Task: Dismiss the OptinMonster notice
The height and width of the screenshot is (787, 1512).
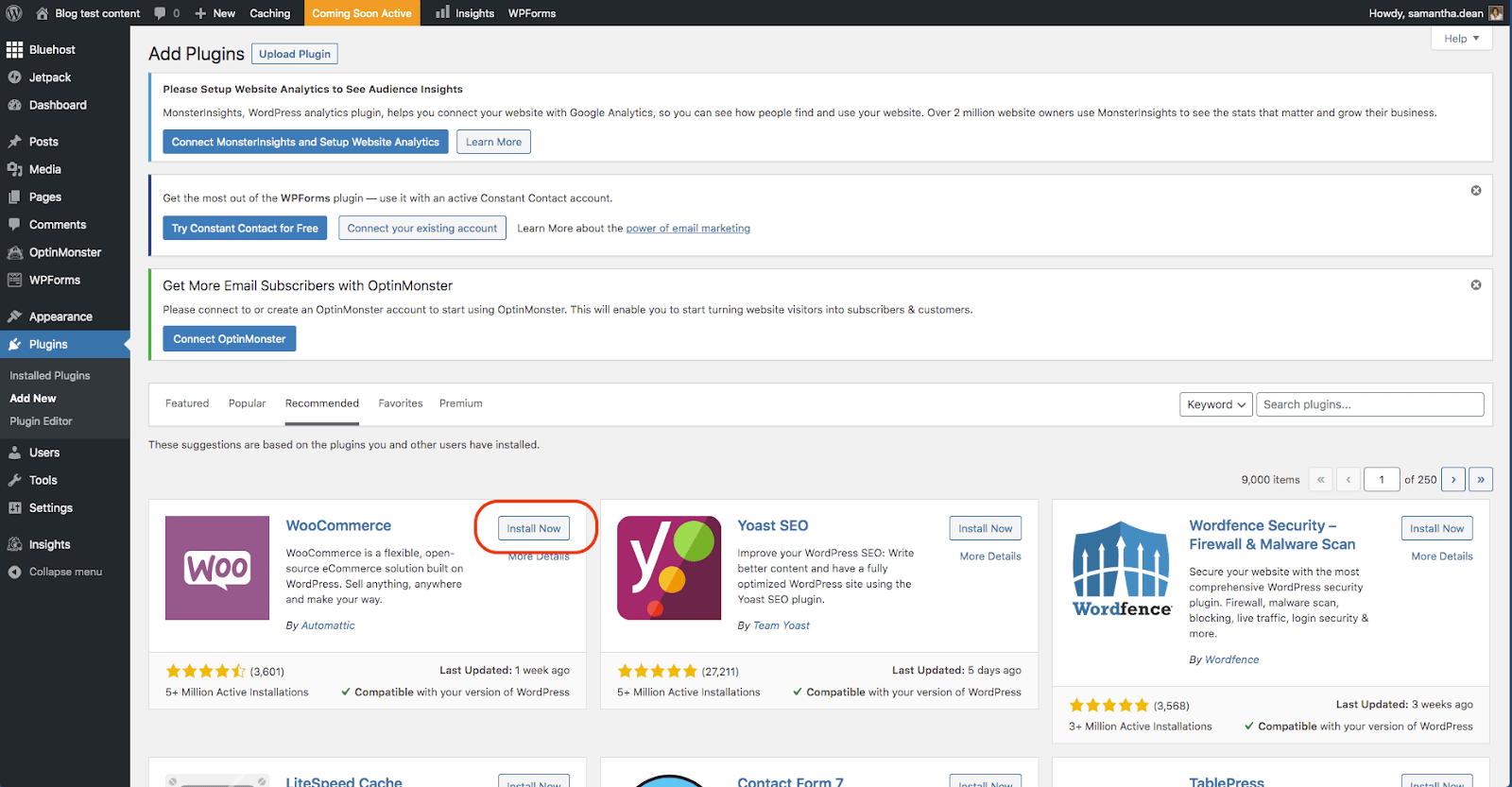Action: coord(1476,285)
